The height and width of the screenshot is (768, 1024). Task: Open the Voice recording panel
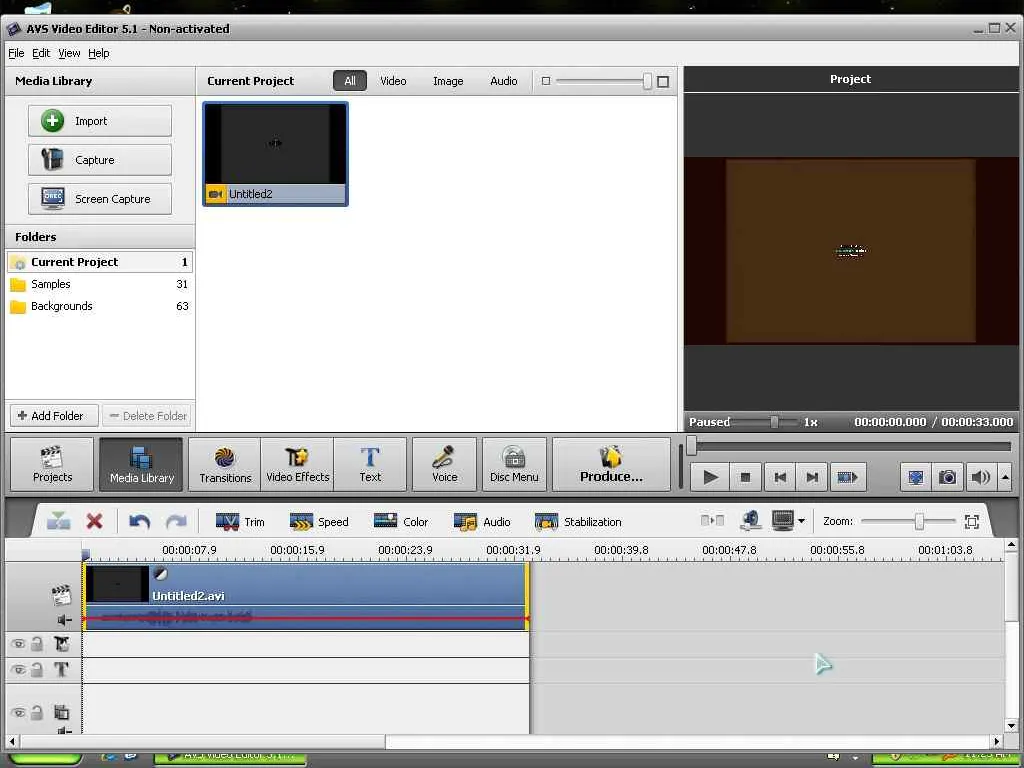(445, 464)
